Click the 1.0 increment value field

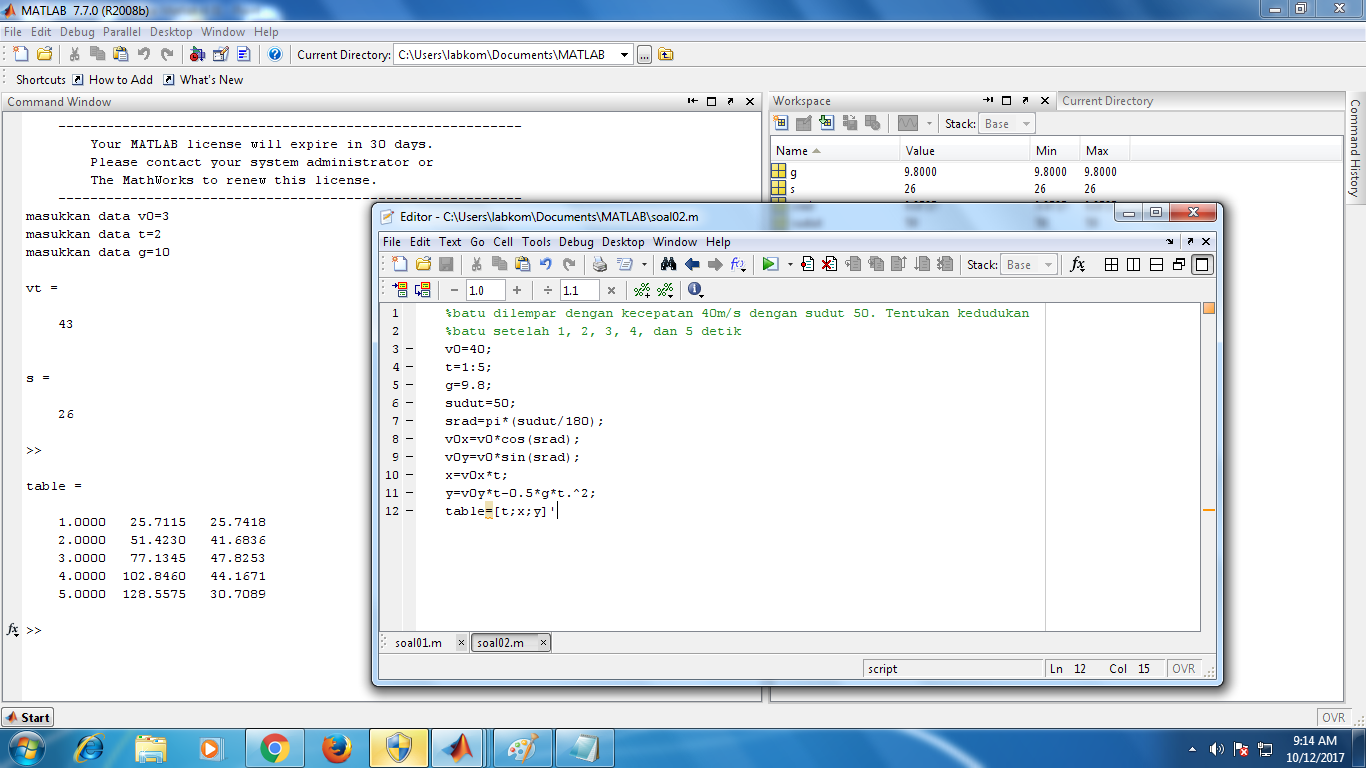pos(485,290)
